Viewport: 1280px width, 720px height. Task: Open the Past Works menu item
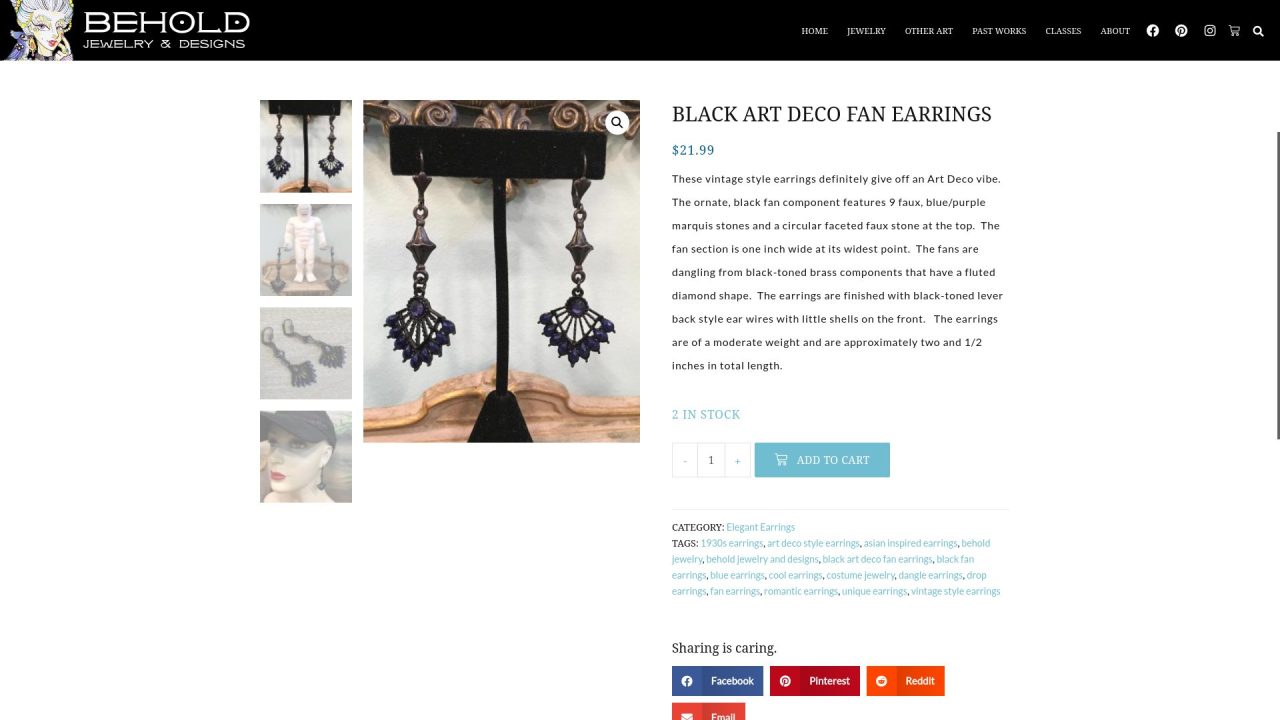999,31
